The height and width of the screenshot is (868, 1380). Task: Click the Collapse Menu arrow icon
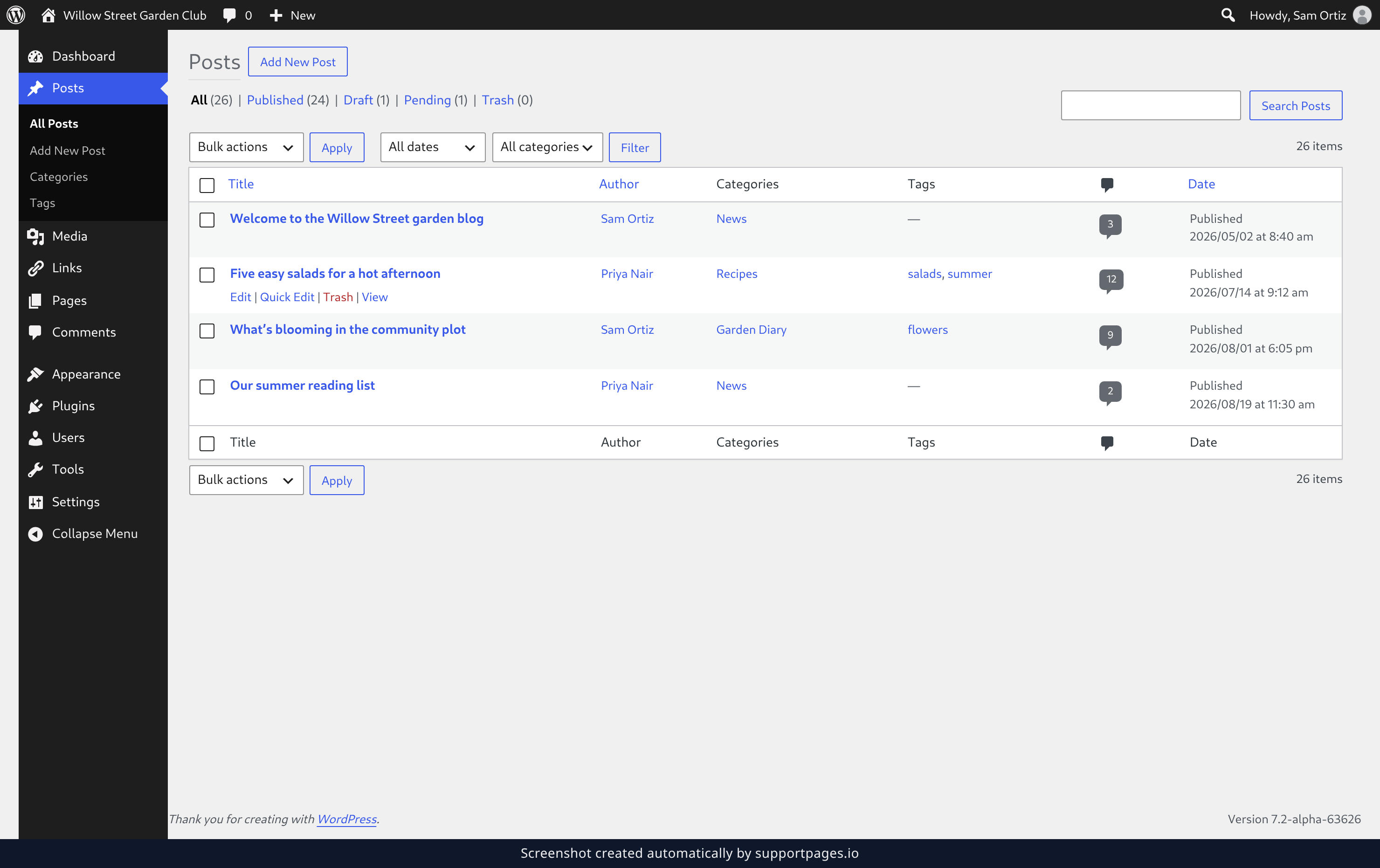click(x=35, y=533)
